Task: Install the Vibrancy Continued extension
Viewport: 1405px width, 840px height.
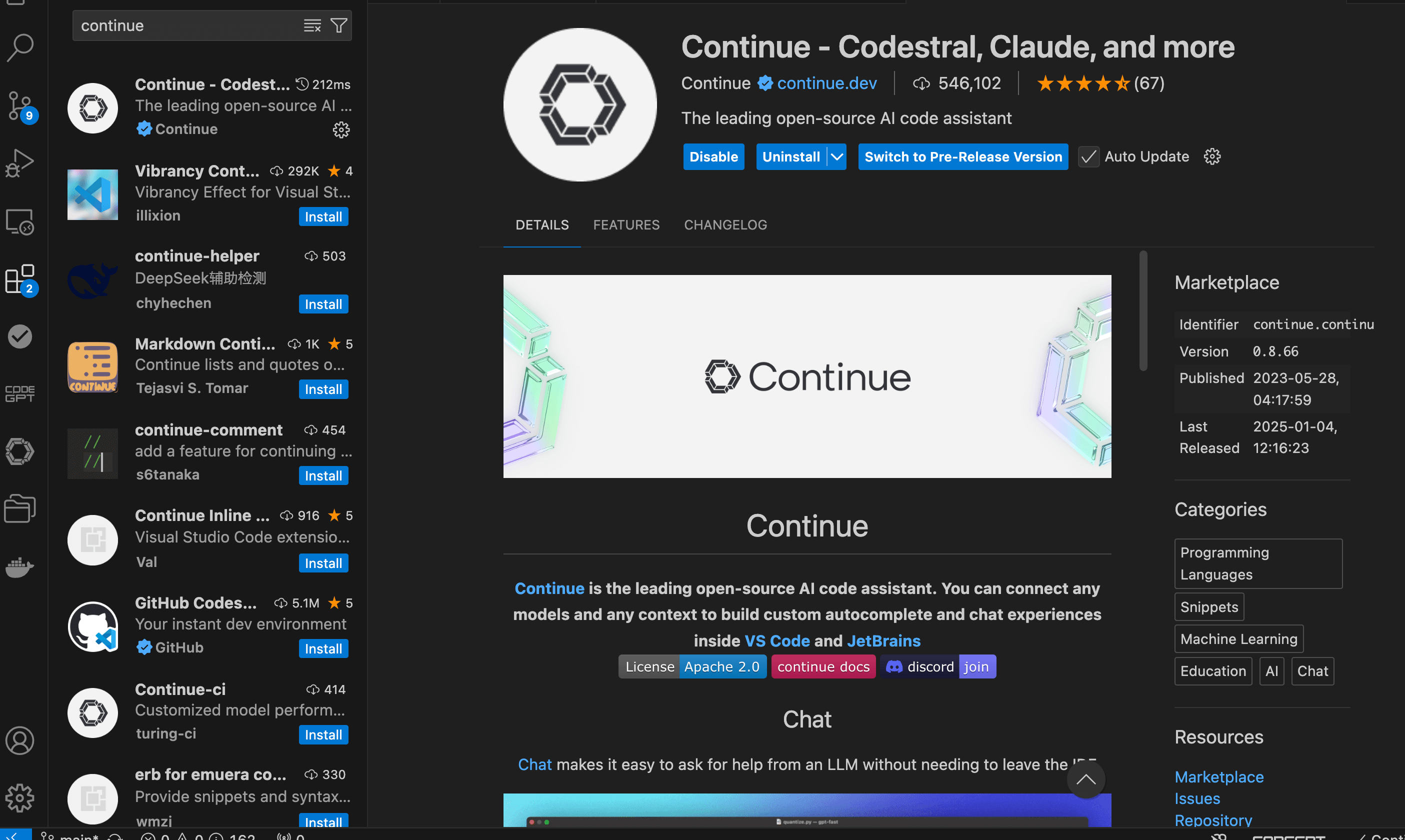Action: (323, 217)
